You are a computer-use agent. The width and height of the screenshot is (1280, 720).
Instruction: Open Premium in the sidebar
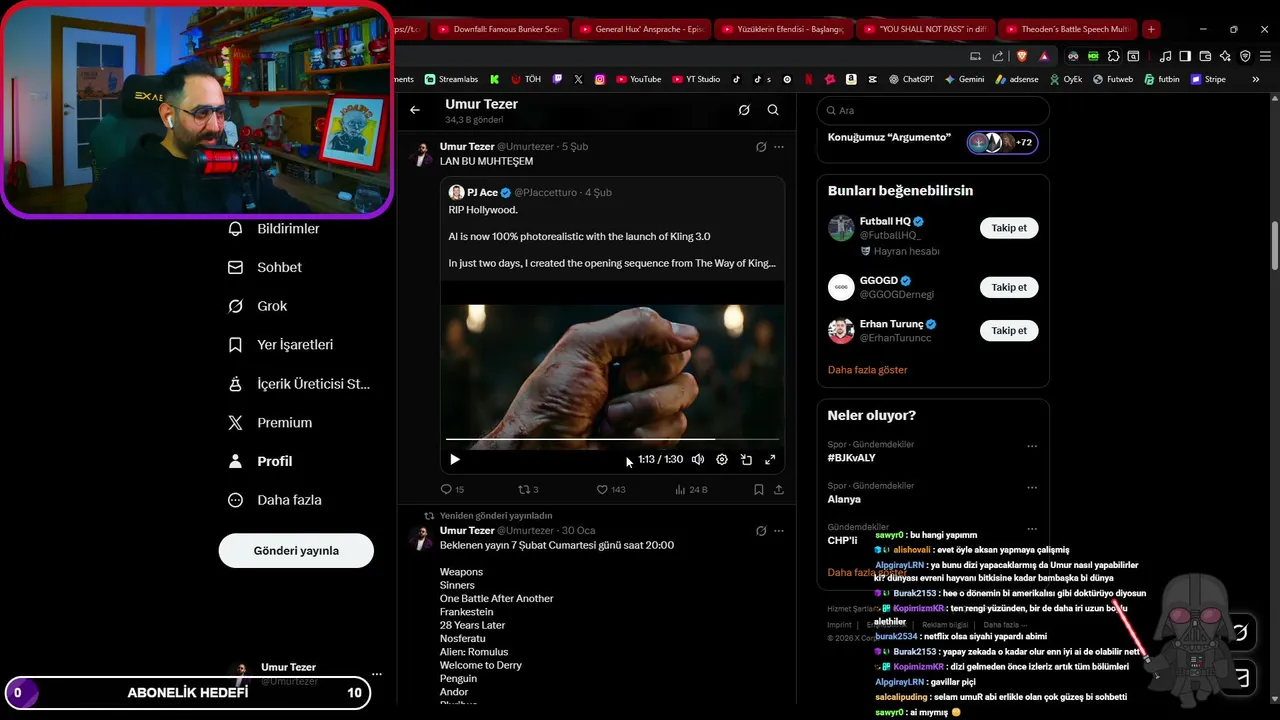pyautogui.click(x=270, y=423)
